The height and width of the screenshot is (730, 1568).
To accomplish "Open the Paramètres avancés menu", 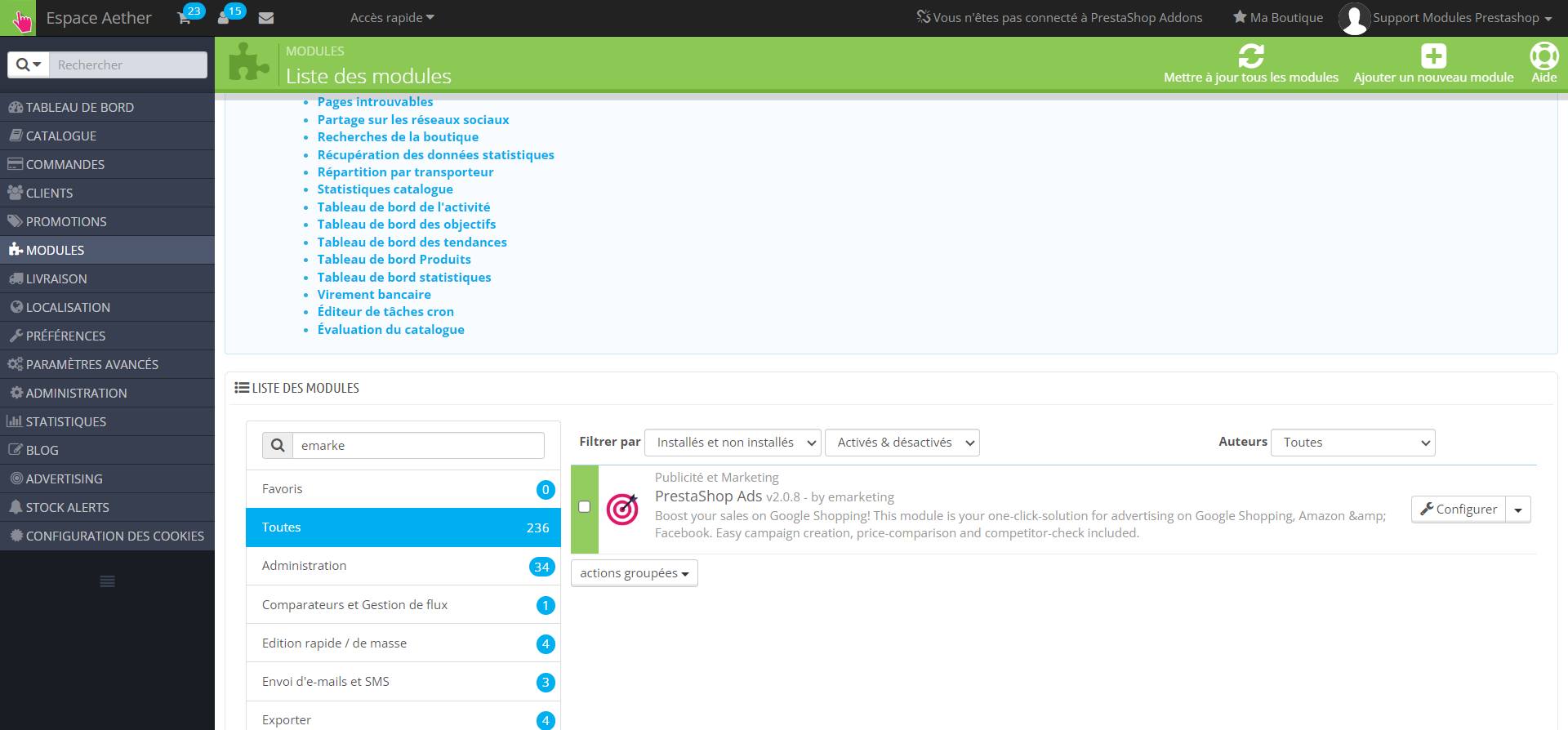I will 107,364.
